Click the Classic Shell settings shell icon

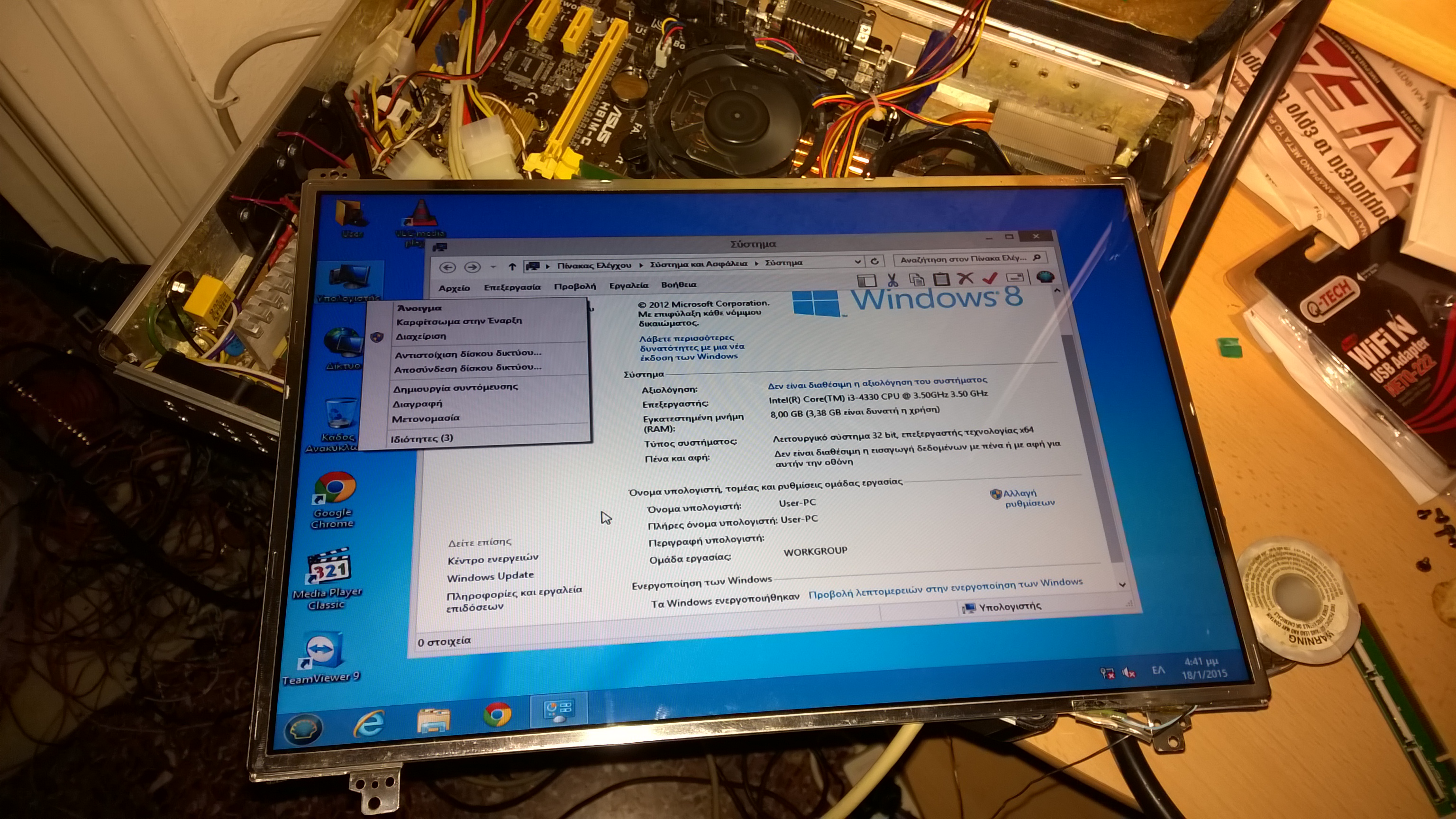click(x=1045, y=276)
